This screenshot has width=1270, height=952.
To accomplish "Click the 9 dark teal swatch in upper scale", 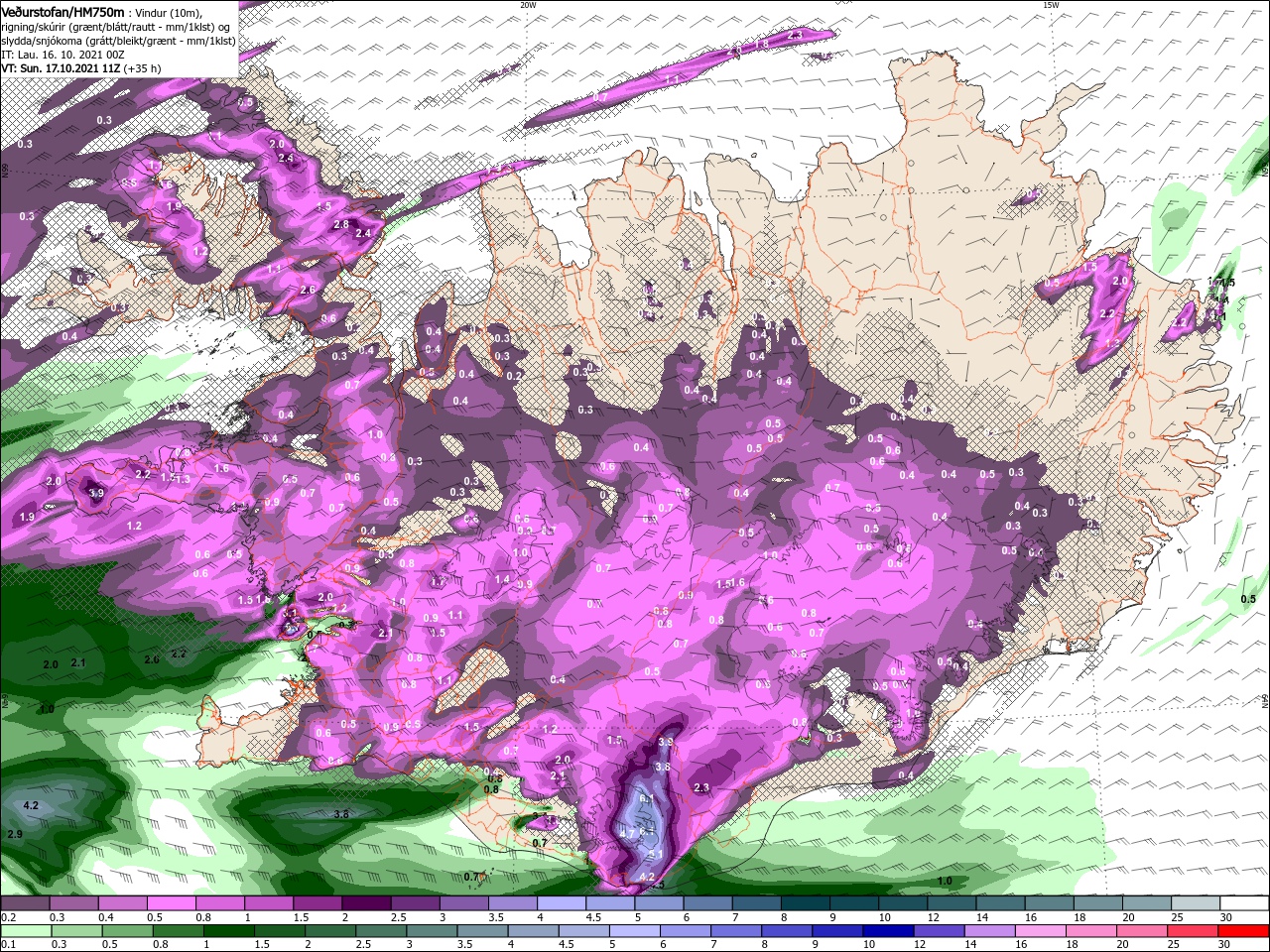I will coord(854,904).
